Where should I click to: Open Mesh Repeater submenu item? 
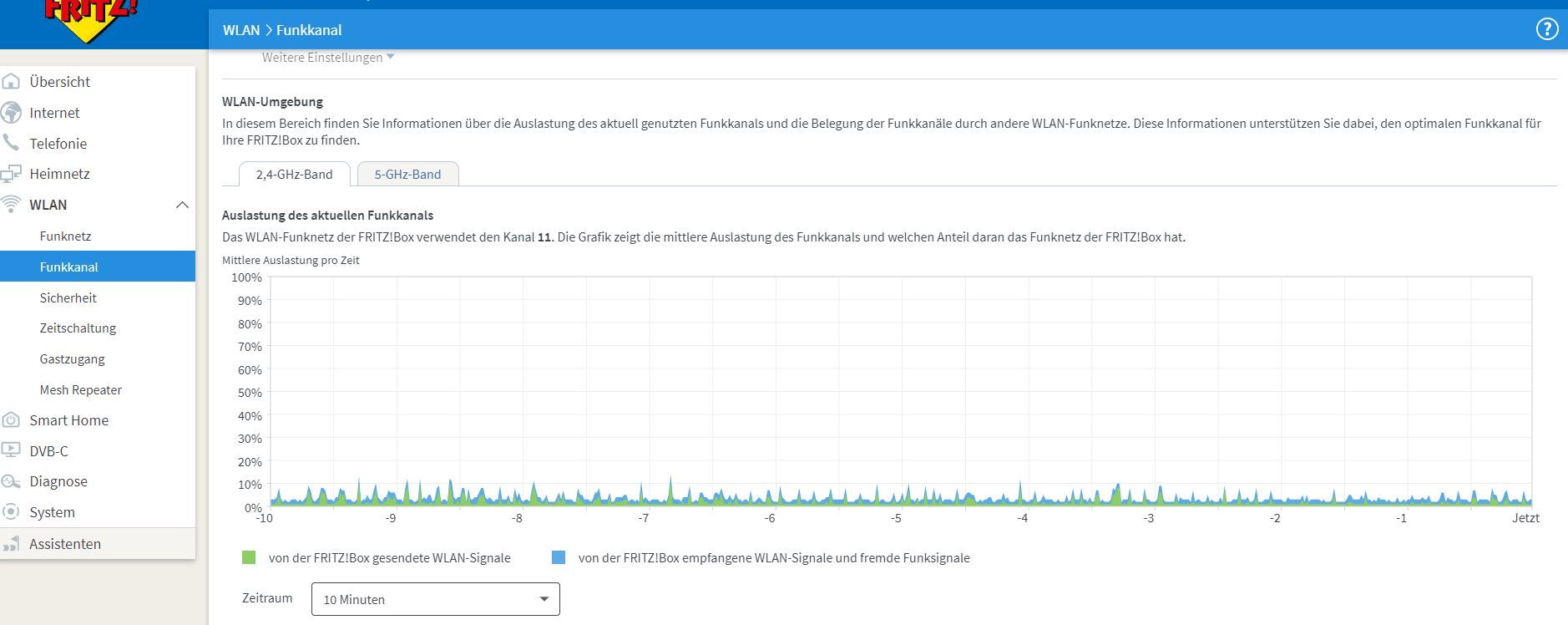[80, 389]
